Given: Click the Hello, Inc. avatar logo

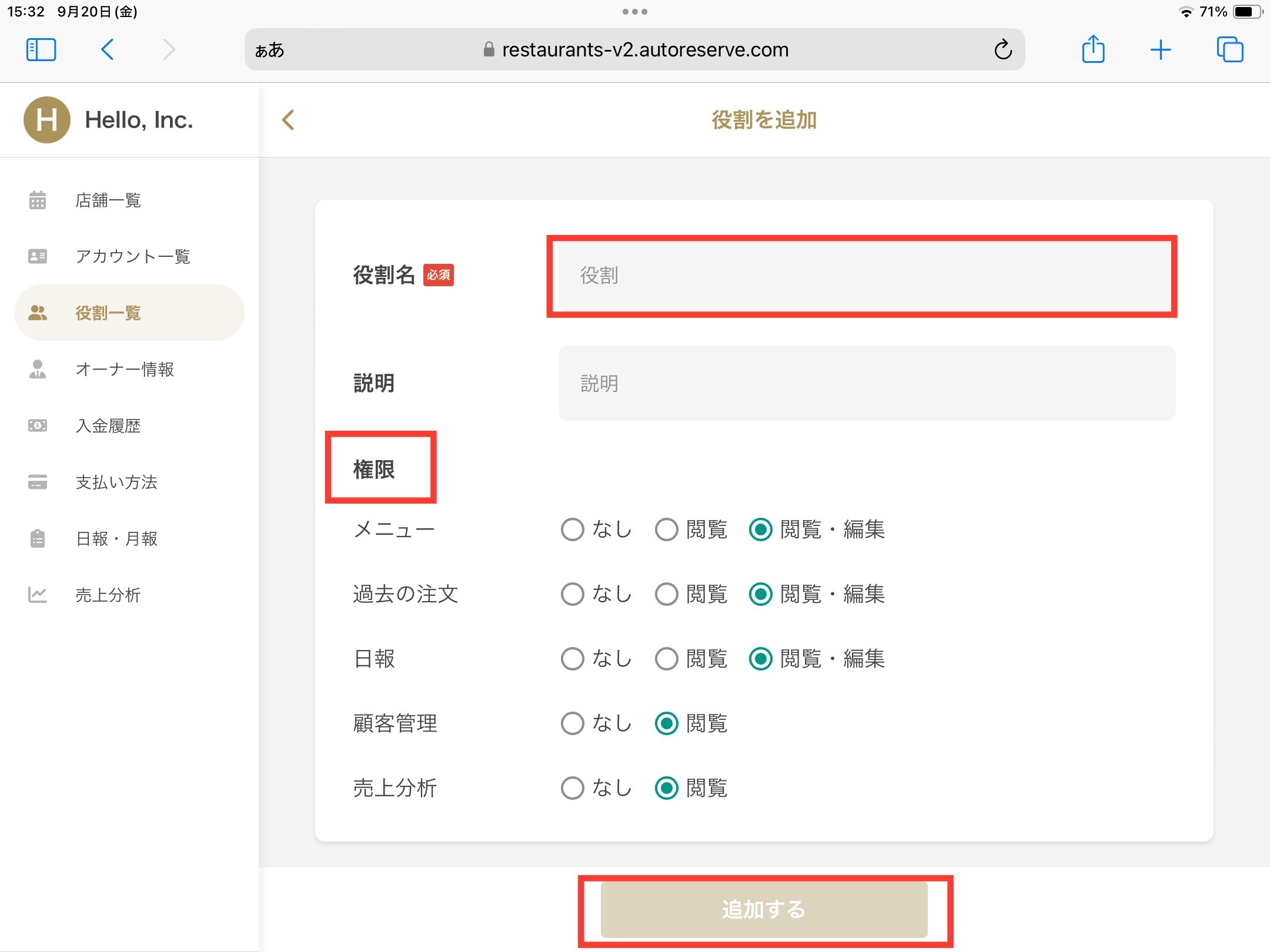Looking at the screenshot, I should click(x=47, y=120).
